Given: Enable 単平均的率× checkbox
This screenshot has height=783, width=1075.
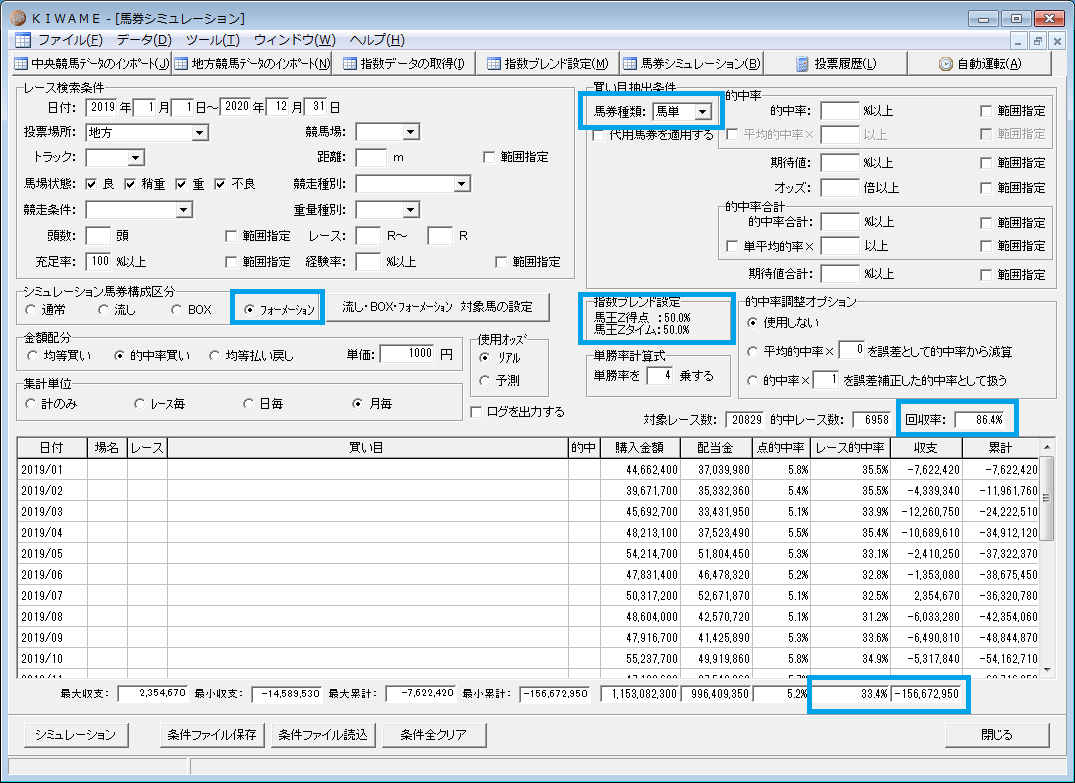Looking at the screenshot, I should coord(732,246).
